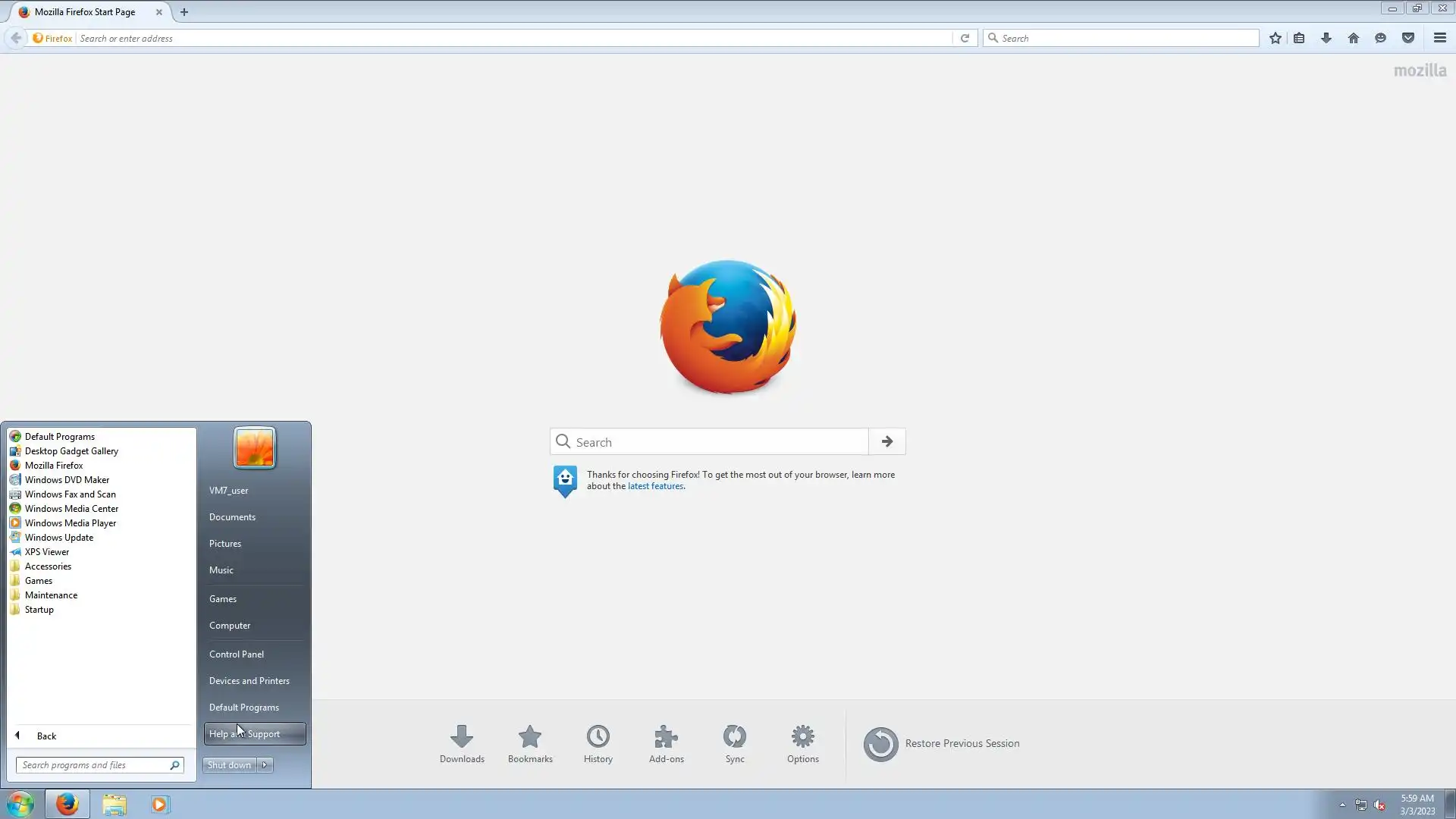Image resolution: width=1456 pixels, height=819 pixels.
Task: Open History from the start page
Action: pos(598,743)
